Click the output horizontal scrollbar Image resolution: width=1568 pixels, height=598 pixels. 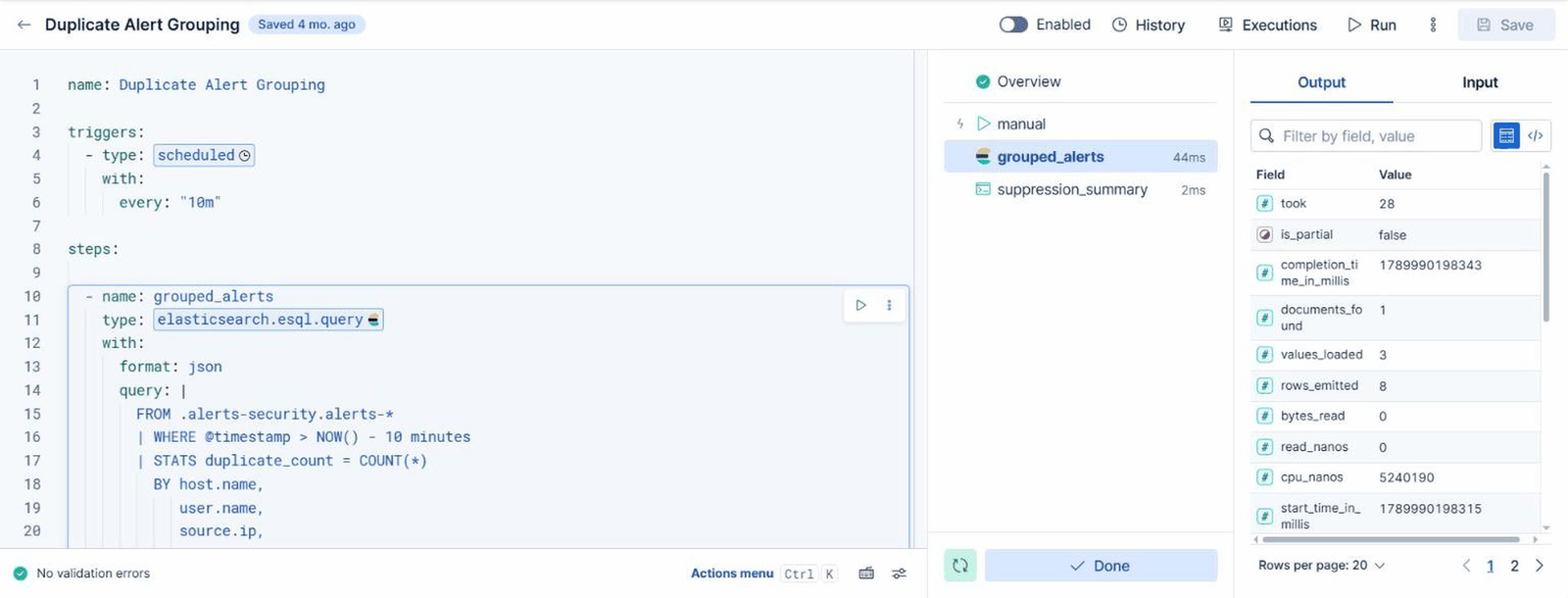pyautogui.click(x=1392, y=539)
